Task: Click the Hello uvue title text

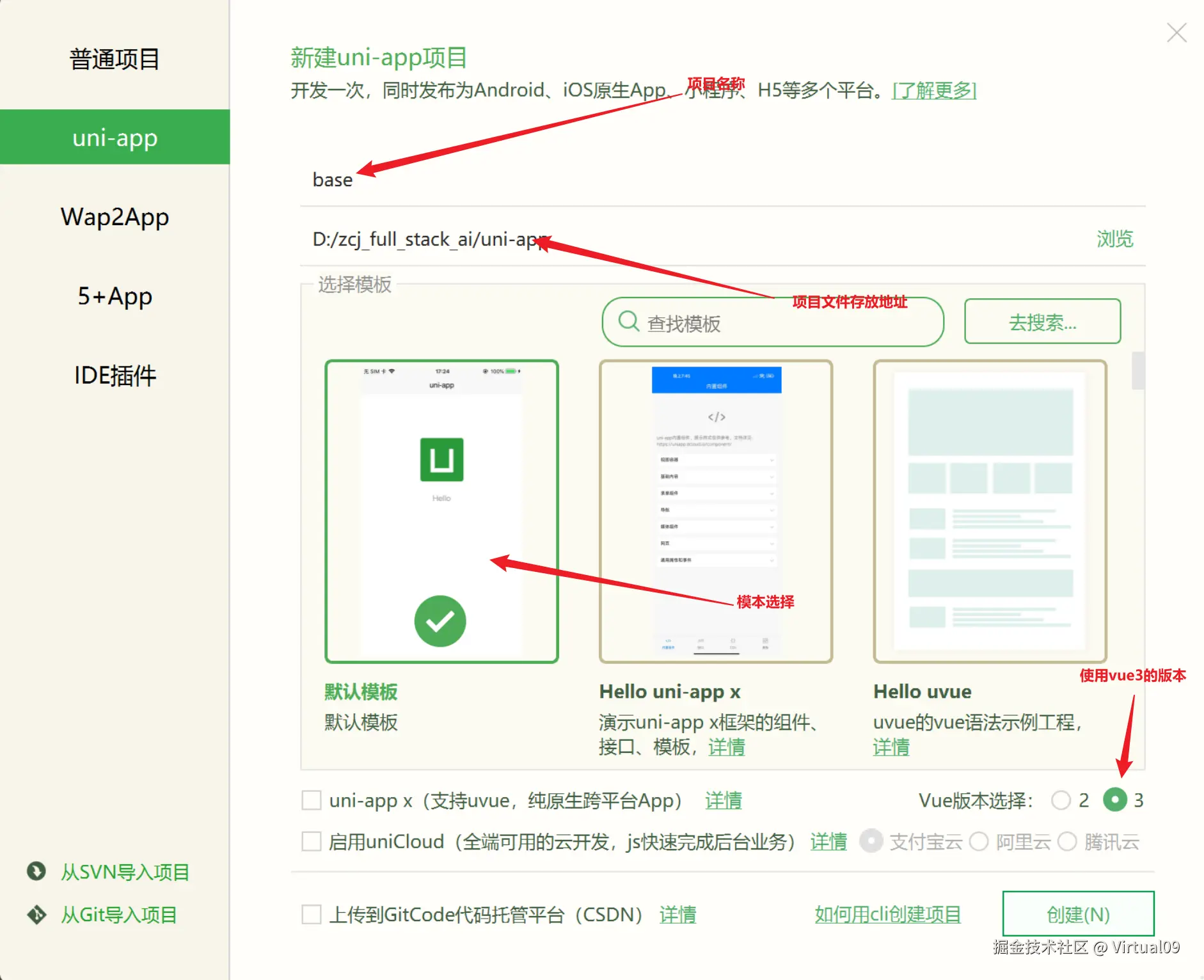Action: tap(923, 692)
